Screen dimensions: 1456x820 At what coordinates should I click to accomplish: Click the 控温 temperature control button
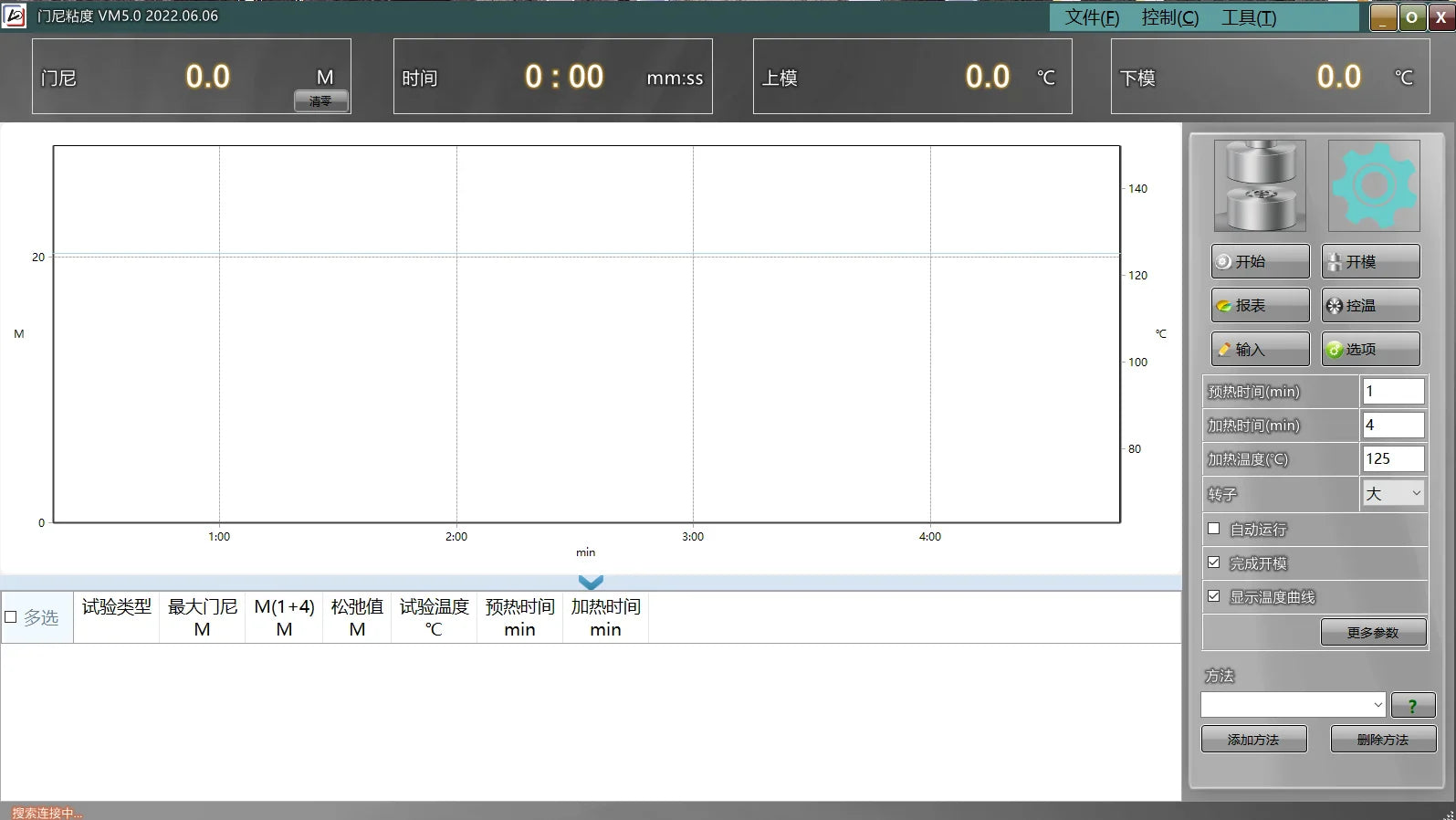click(x=1370, y=306)
